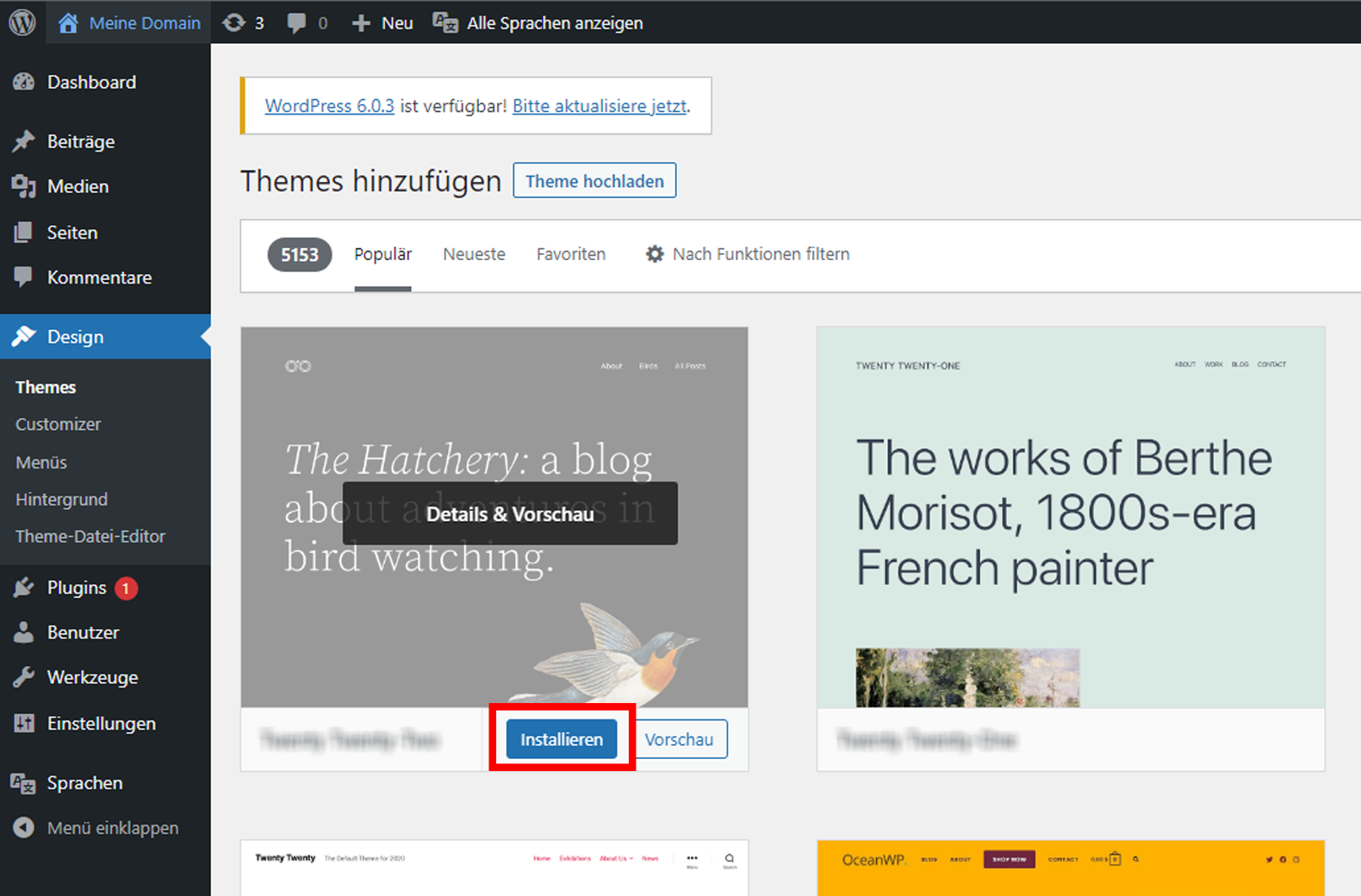The width and height of the screenshot is (1361, 896).
Task: Click the Installieren button
Action: 562,739
